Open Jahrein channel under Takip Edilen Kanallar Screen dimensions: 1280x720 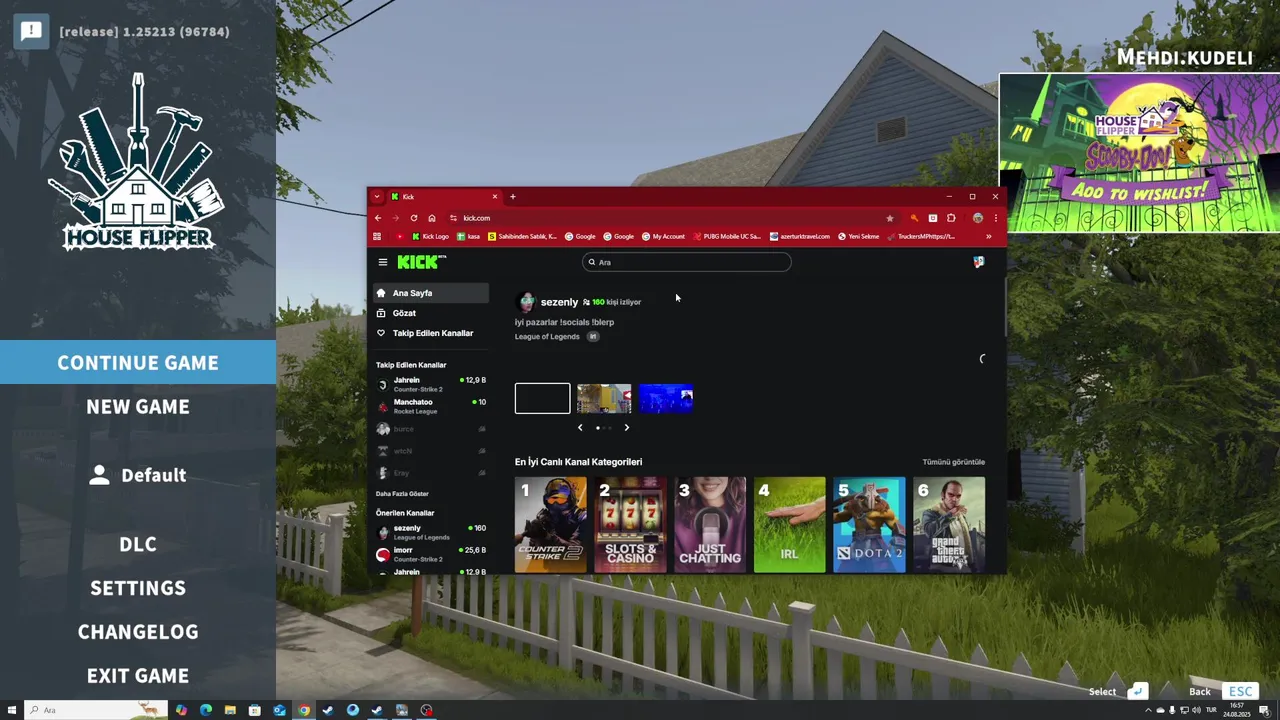(431, 384)
